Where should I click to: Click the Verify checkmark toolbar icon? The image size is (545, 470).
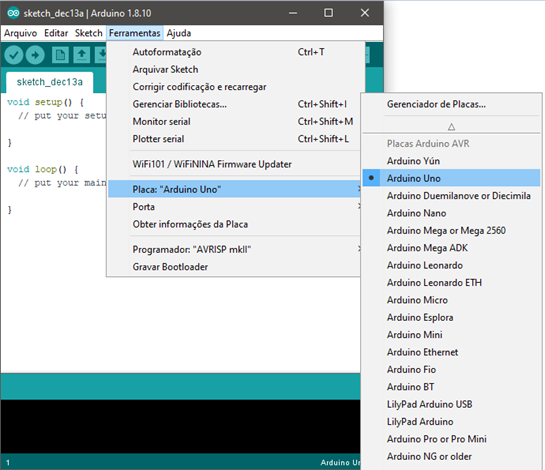(14, 55)
